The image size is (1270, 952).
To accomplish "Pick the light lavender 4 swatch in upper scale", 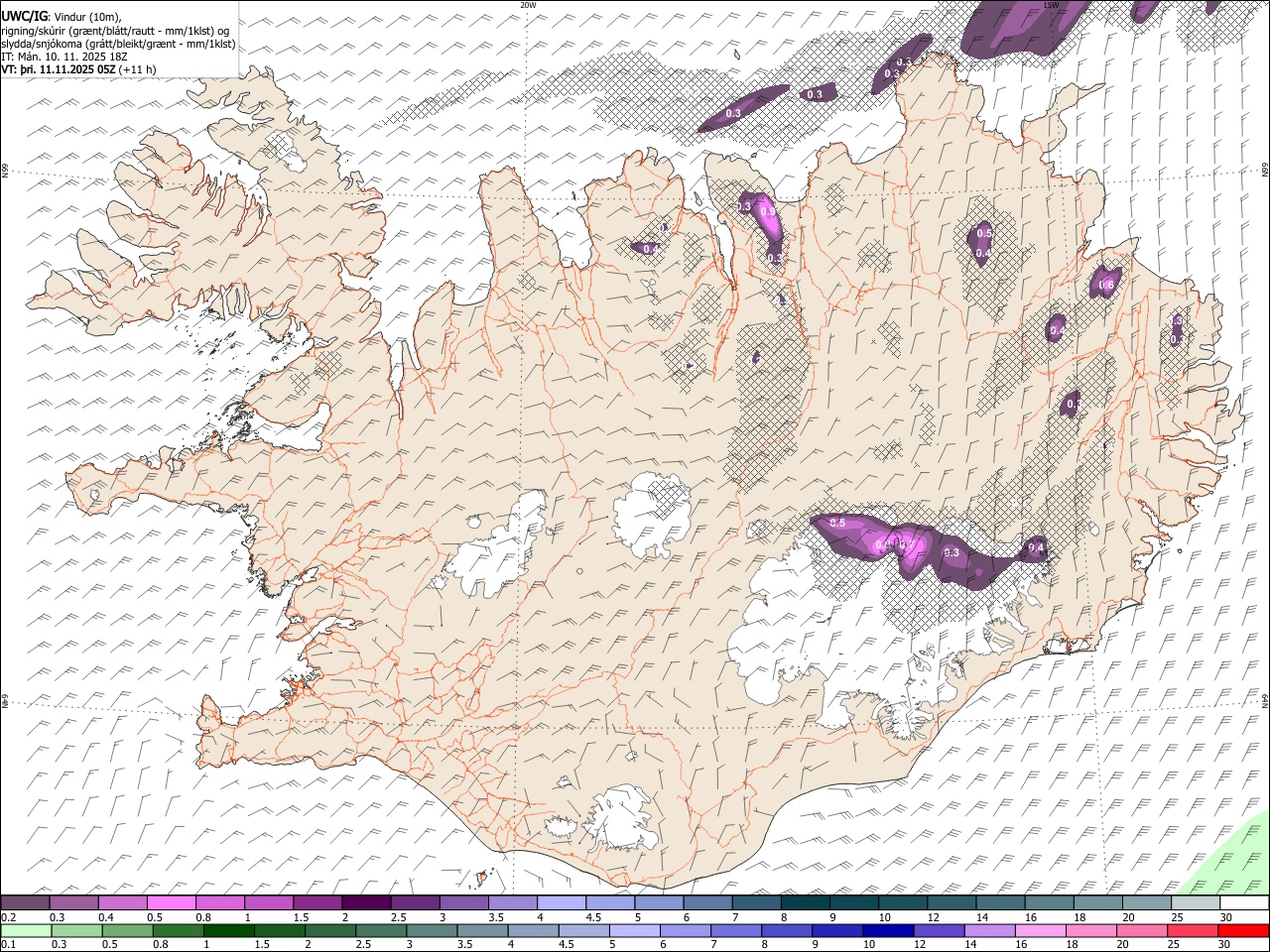I will point(562,903).
